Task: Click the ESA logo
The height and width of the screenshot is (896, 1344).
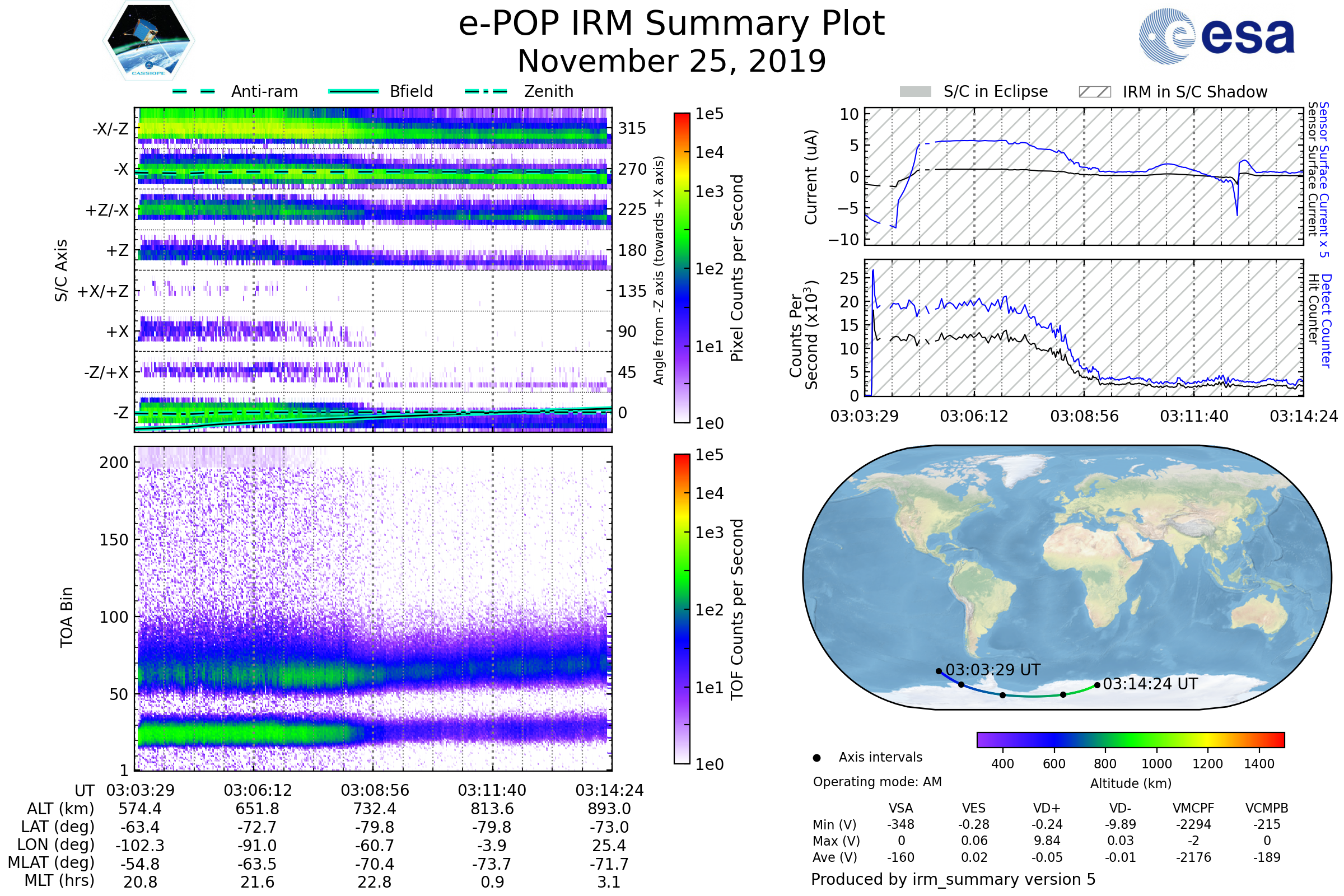Action: tap(1216, 36)
